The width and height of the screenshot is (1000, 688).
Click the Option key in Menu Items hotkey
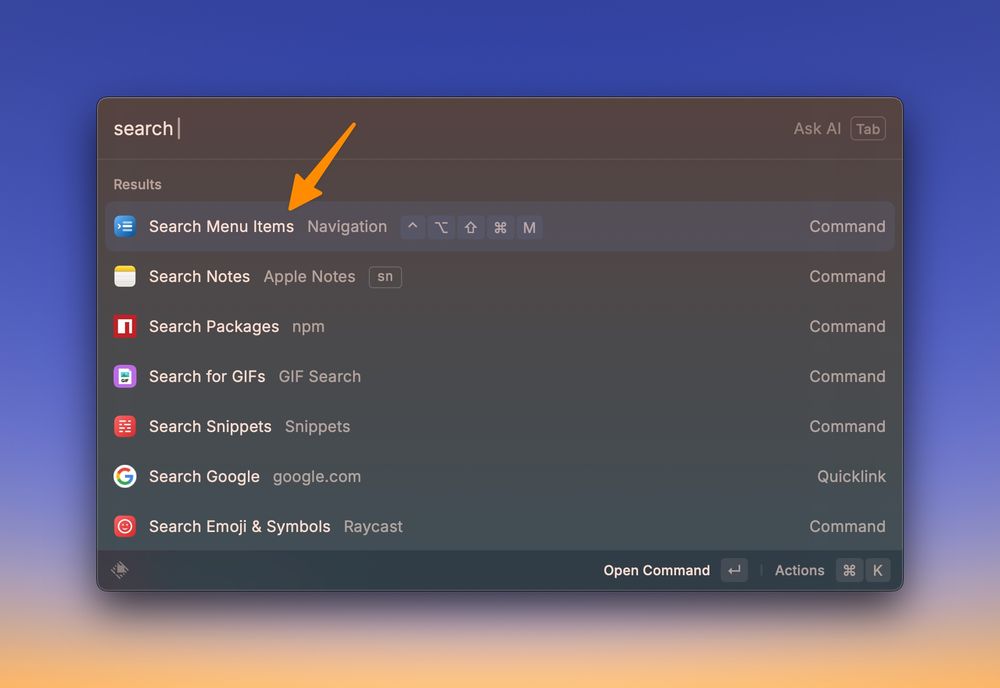click(441, 227)
